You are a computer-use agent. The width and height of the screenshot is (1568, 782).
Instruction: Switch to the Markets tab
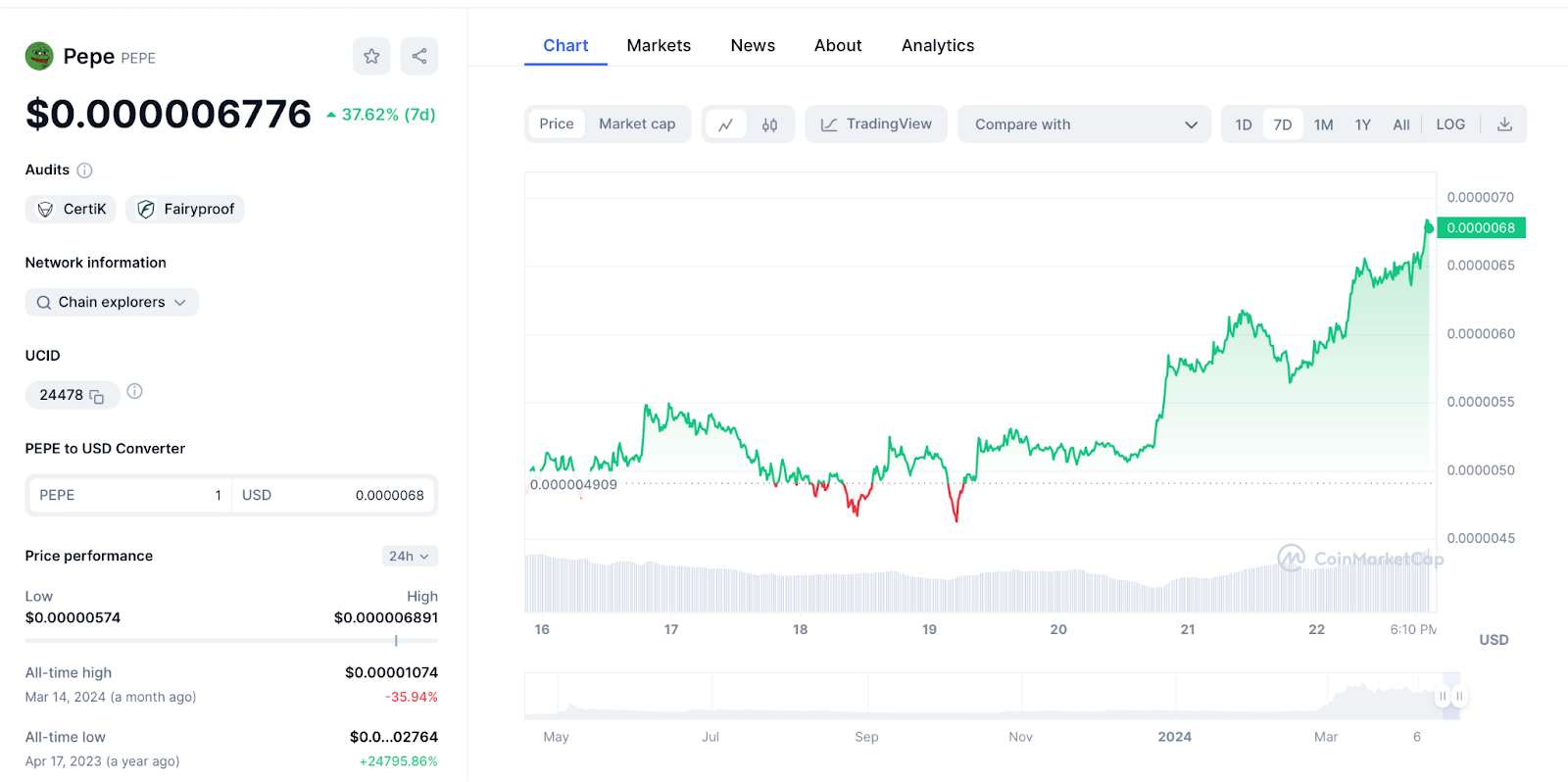(659, 46)
